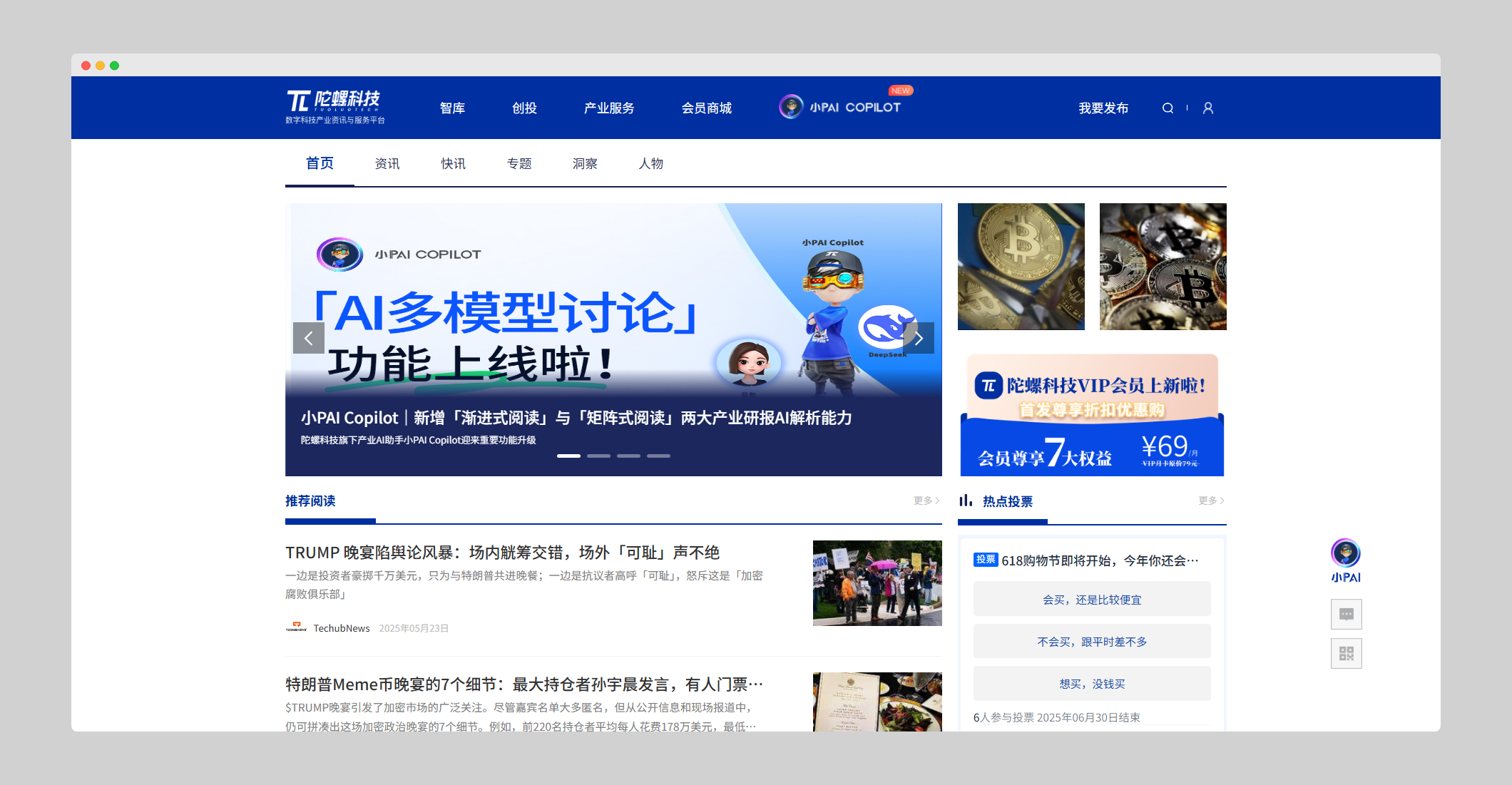
Task: Switch to the 专题 tab
Action: point(519,164)
